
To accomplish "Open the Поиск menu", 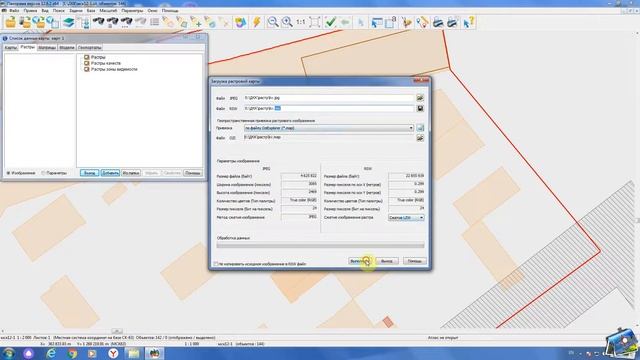I will point(58,11).
